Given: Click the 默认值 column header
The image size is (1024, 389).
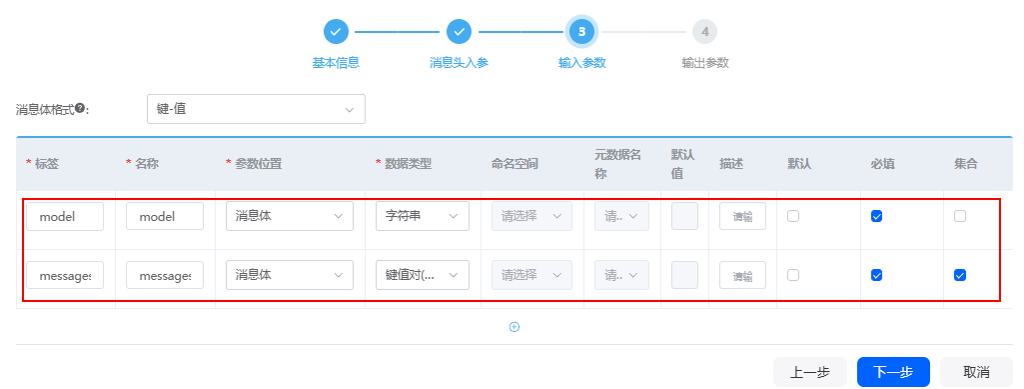Looking at the screenshot, I should click(683, 164).
